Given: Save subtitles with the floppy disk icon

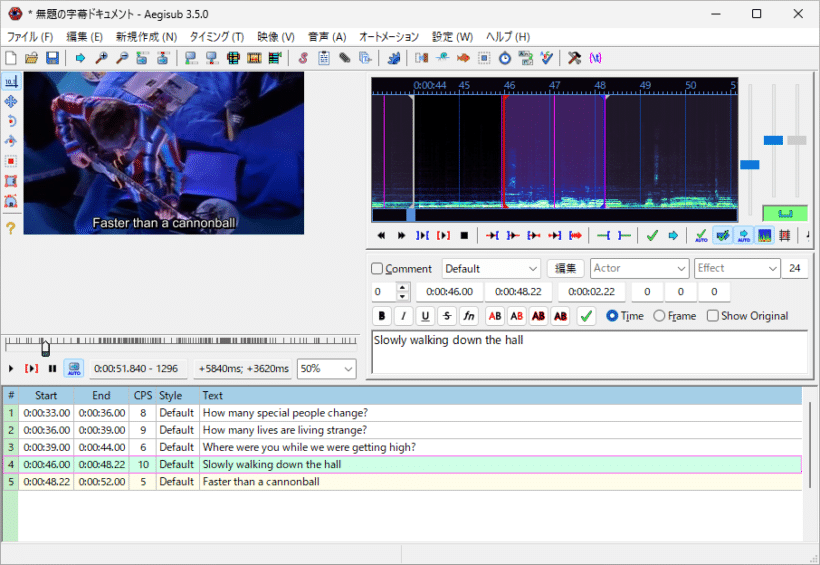Looking at the screenshot, I should pyautogui.click(x=52, y=58).
